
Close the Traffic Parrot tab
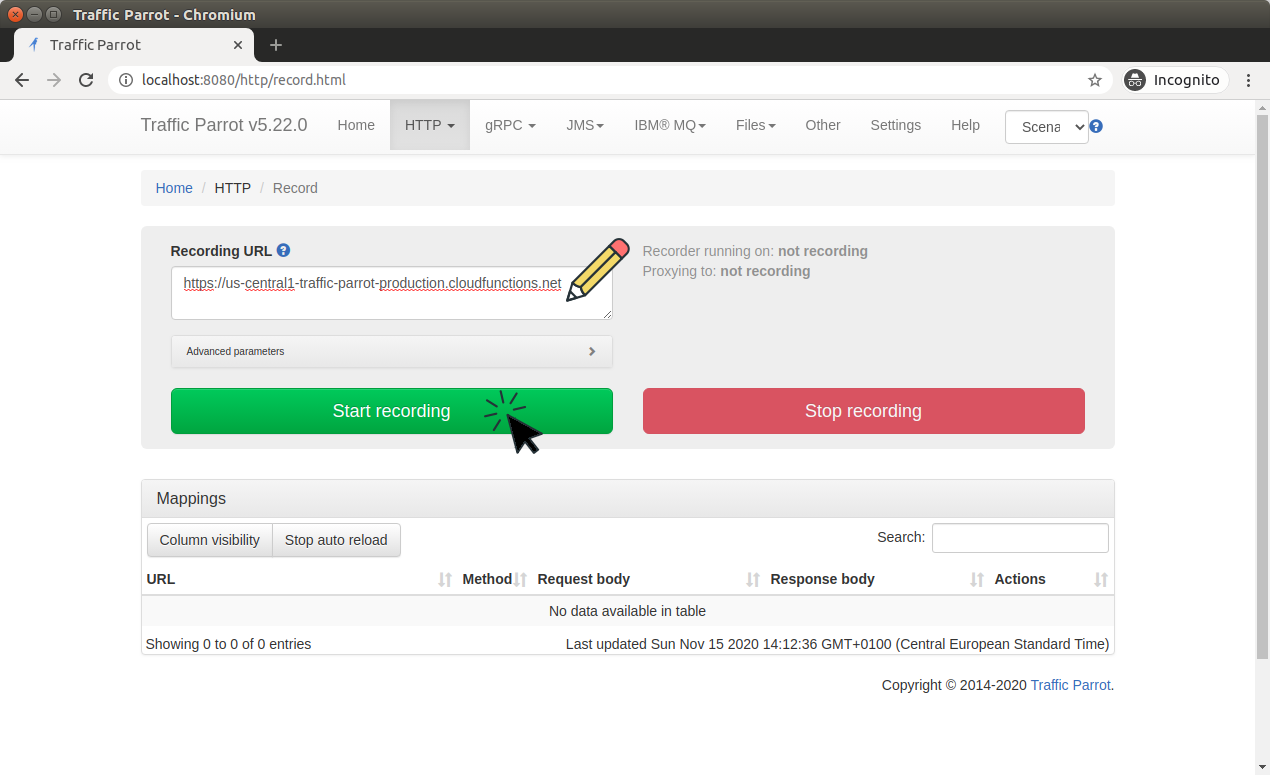238,45
